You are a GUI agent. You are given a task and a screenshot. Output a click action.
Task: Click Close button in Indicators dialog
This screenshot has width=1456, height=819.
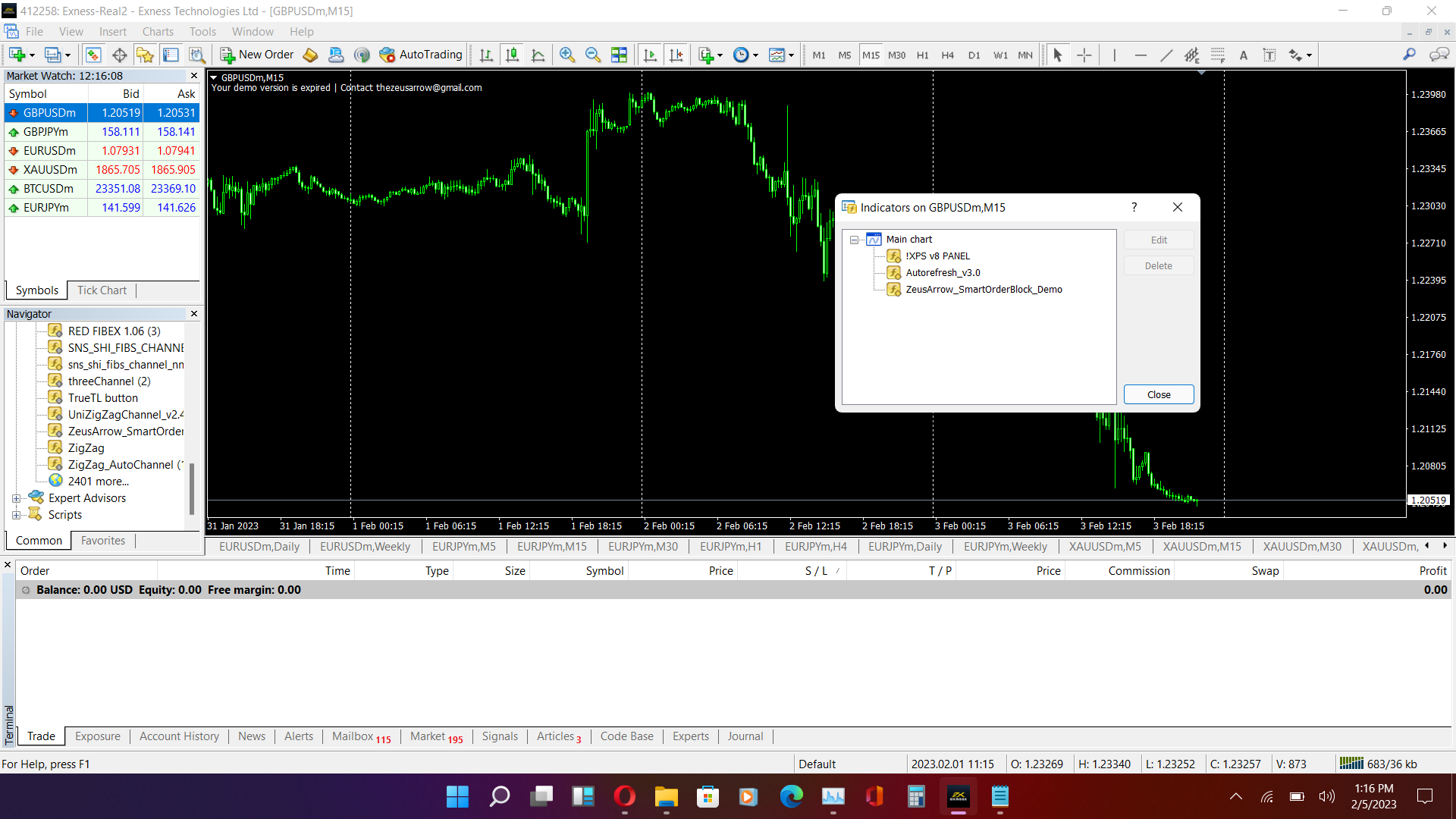coord(1158,394)
